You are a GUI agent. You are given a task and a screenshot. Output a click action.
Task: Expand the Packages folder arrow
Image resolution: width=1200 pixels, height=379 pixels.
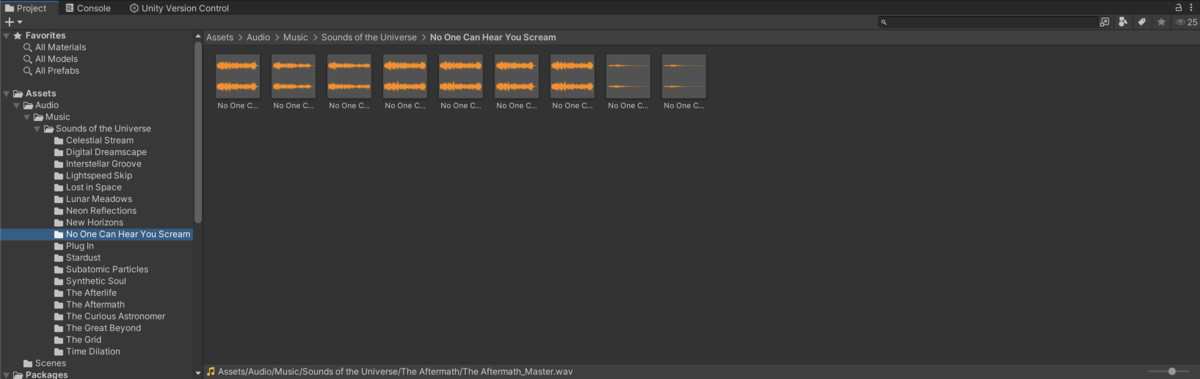[x=6, y=375]
